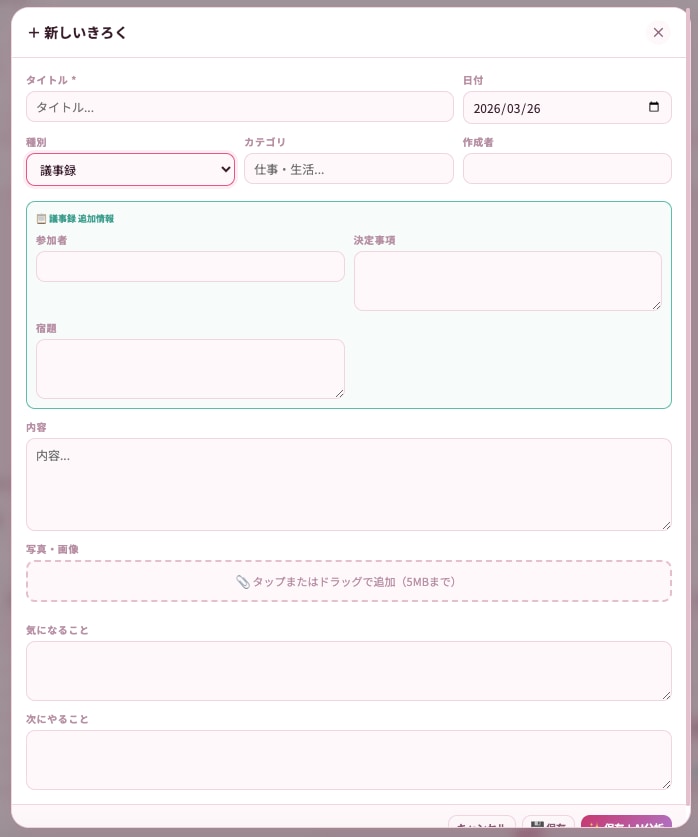The image size is (698, 837).
Task: Click the 2026/03/26 date value
Action: click(507, 109)
